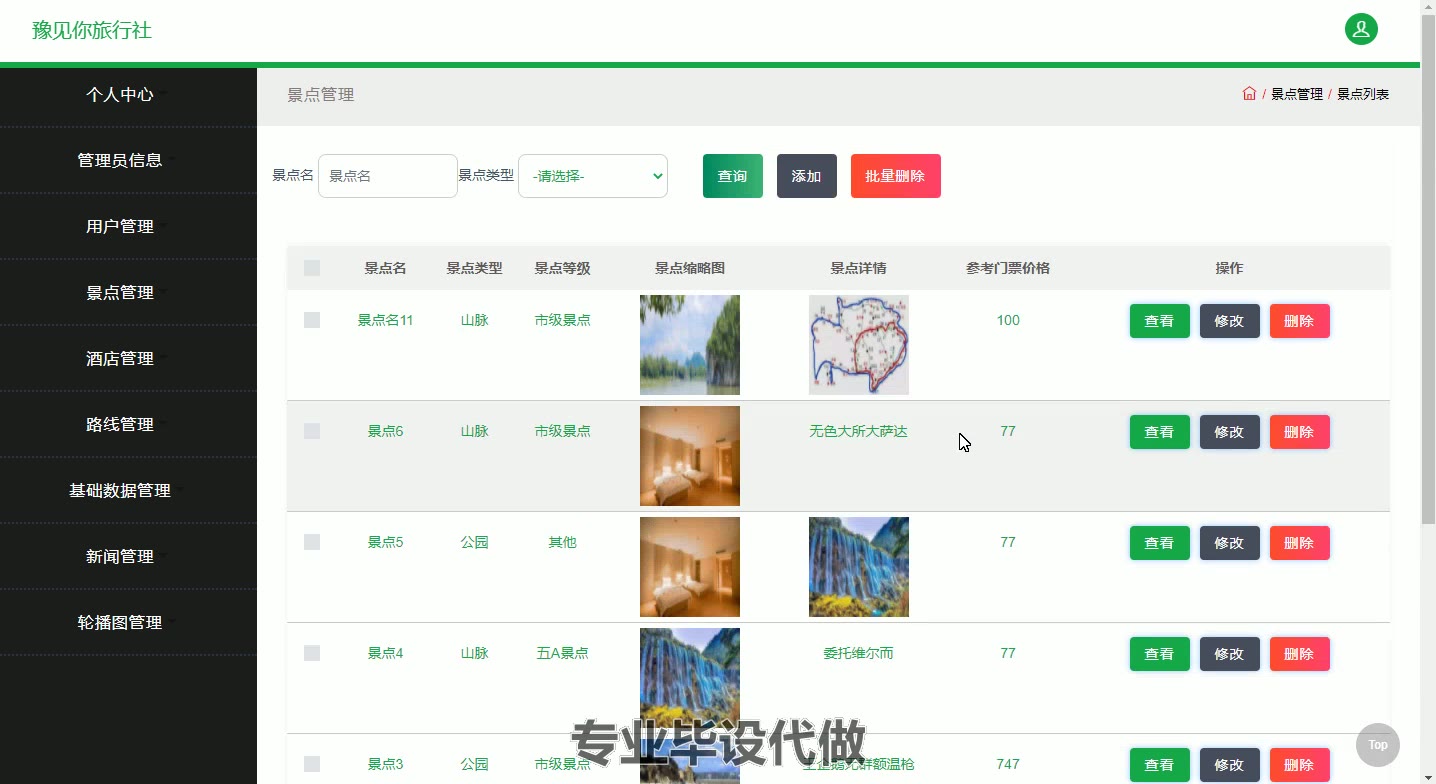
Task: Click the 景点管理 breadcrumb link
Action: coord(1297,94)
